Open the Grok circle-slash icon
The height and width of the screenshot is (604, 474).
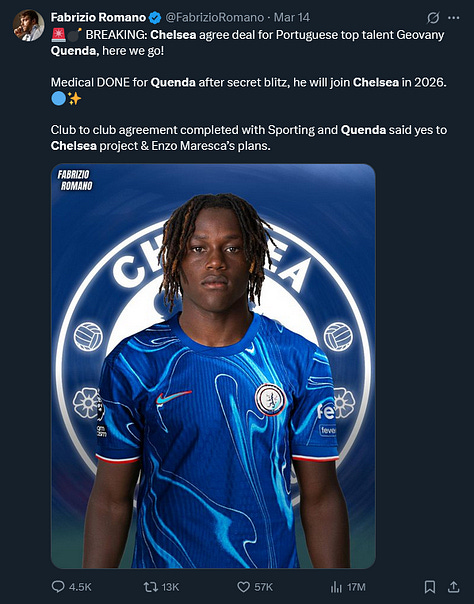(x=433, y=18)
